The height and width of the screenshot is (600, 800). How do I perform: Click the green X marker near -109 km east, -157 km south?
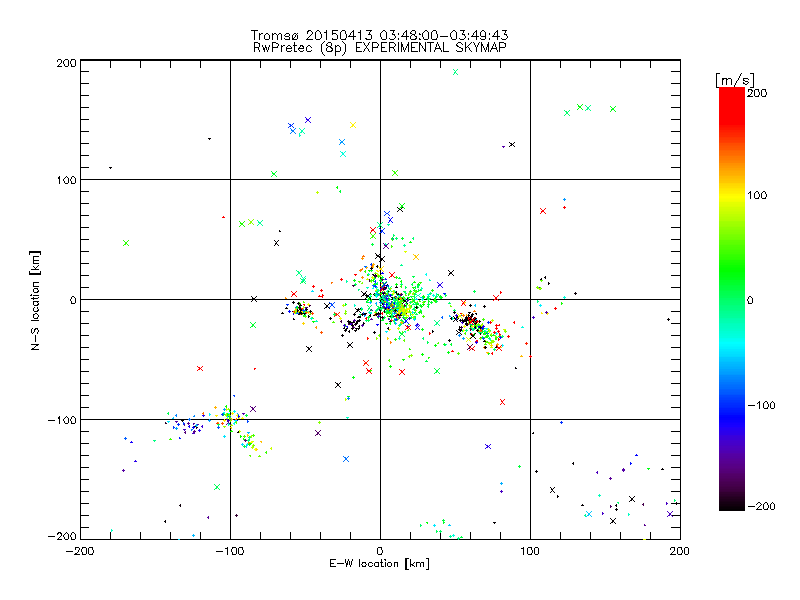(x=217, y=487)
